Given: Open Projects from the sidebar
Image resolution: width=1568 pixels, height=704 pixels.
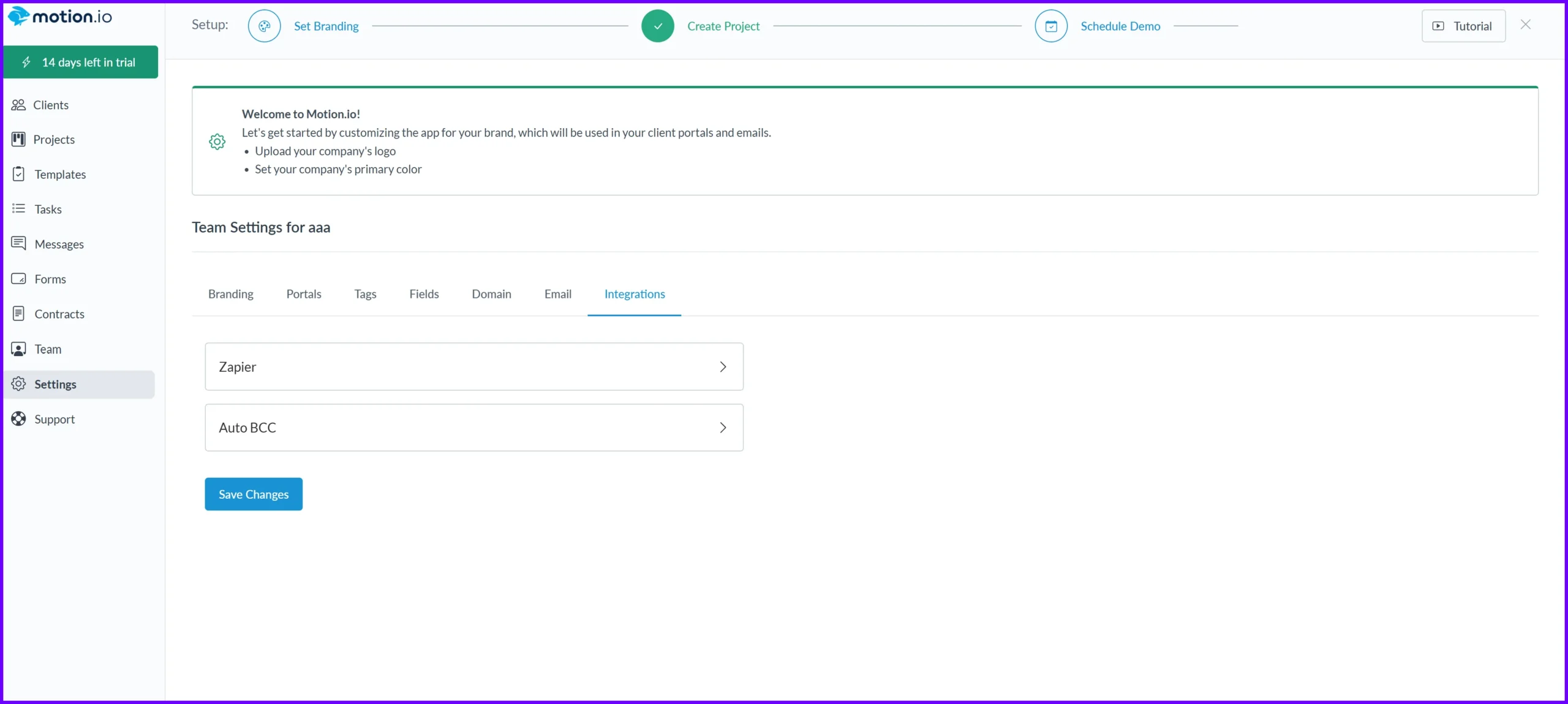Looking at the screenshot, I should [55, 139].
